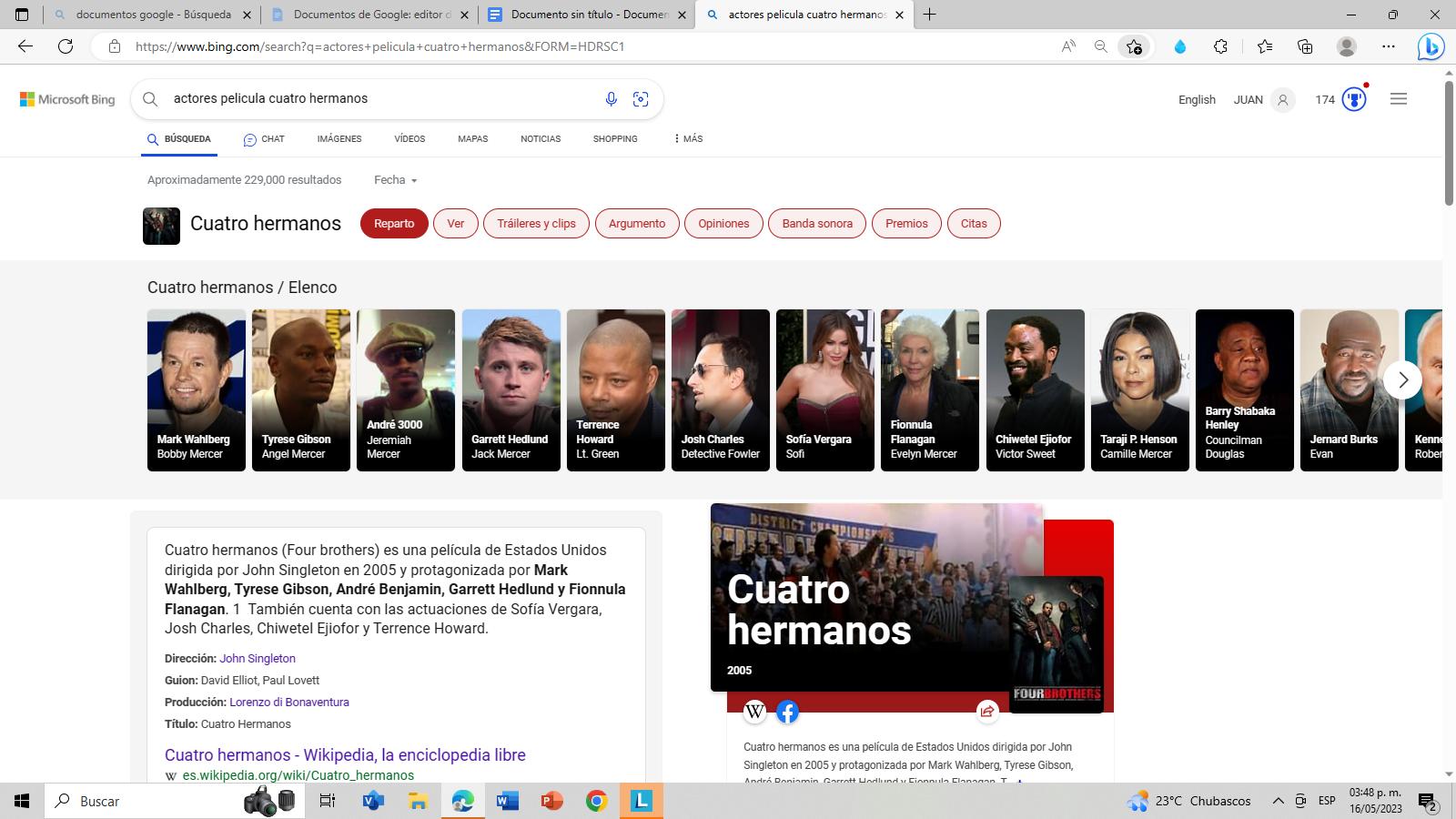Switch to NOTICIAS tab

(x=541, y=139)
